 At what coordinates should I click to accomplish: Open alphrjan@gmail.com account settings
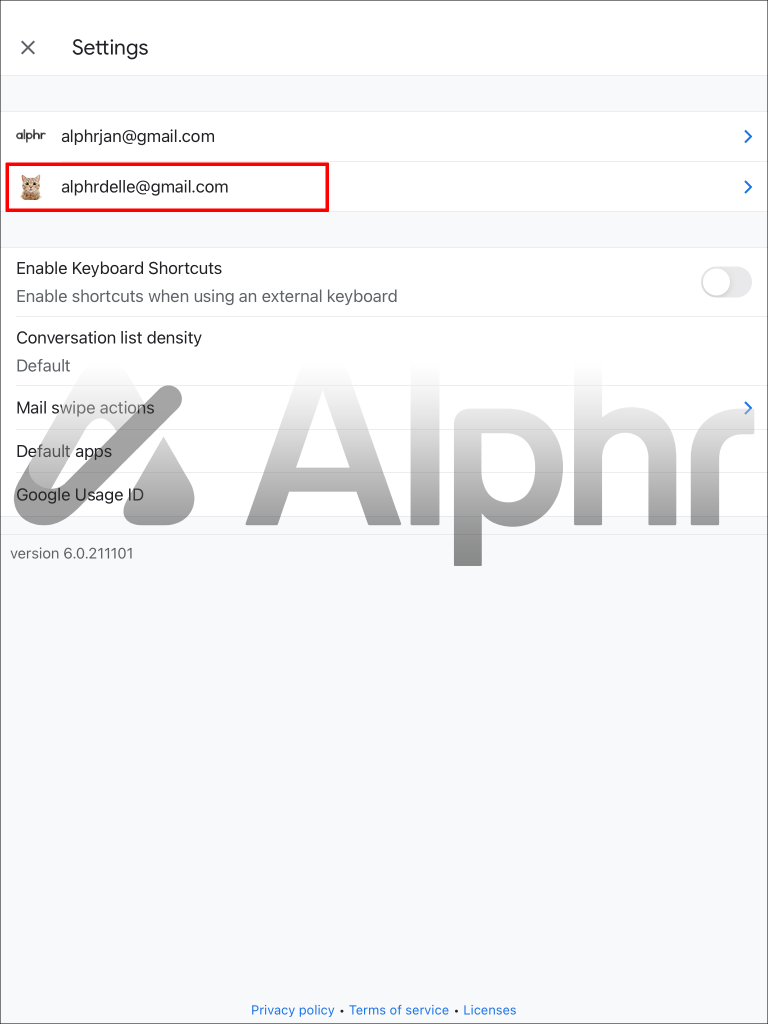point(384,136)
